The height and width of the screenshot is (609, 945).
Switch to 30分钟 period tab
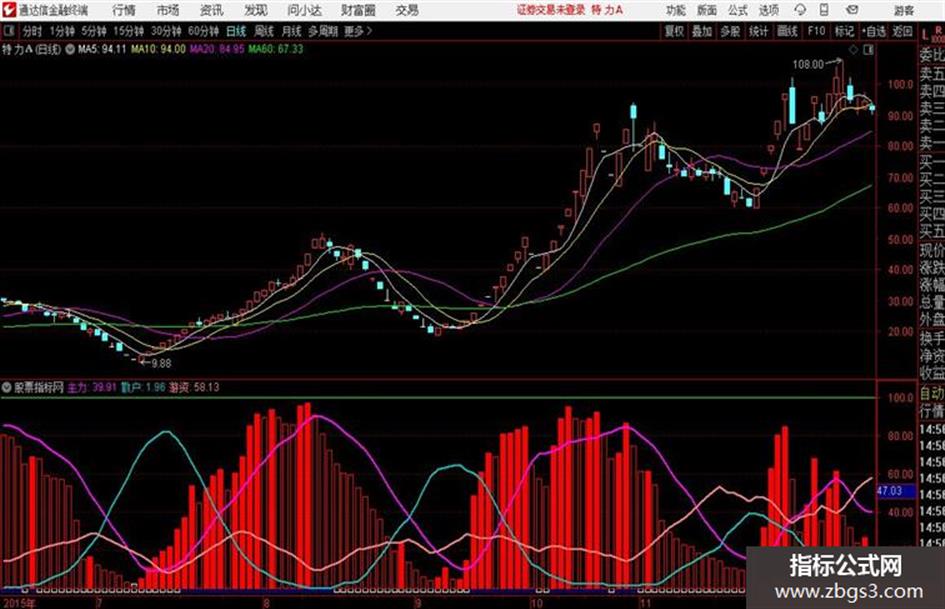point(166,31)
